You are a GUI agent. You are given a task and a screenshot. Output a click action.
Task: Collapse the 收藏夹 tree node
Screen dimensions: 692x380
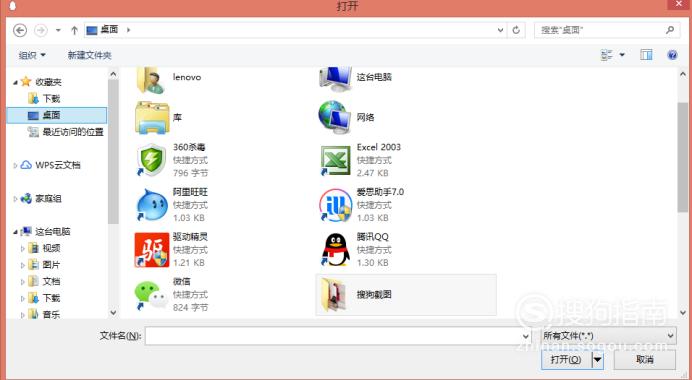pyautogui.click(x=15, y=82)
